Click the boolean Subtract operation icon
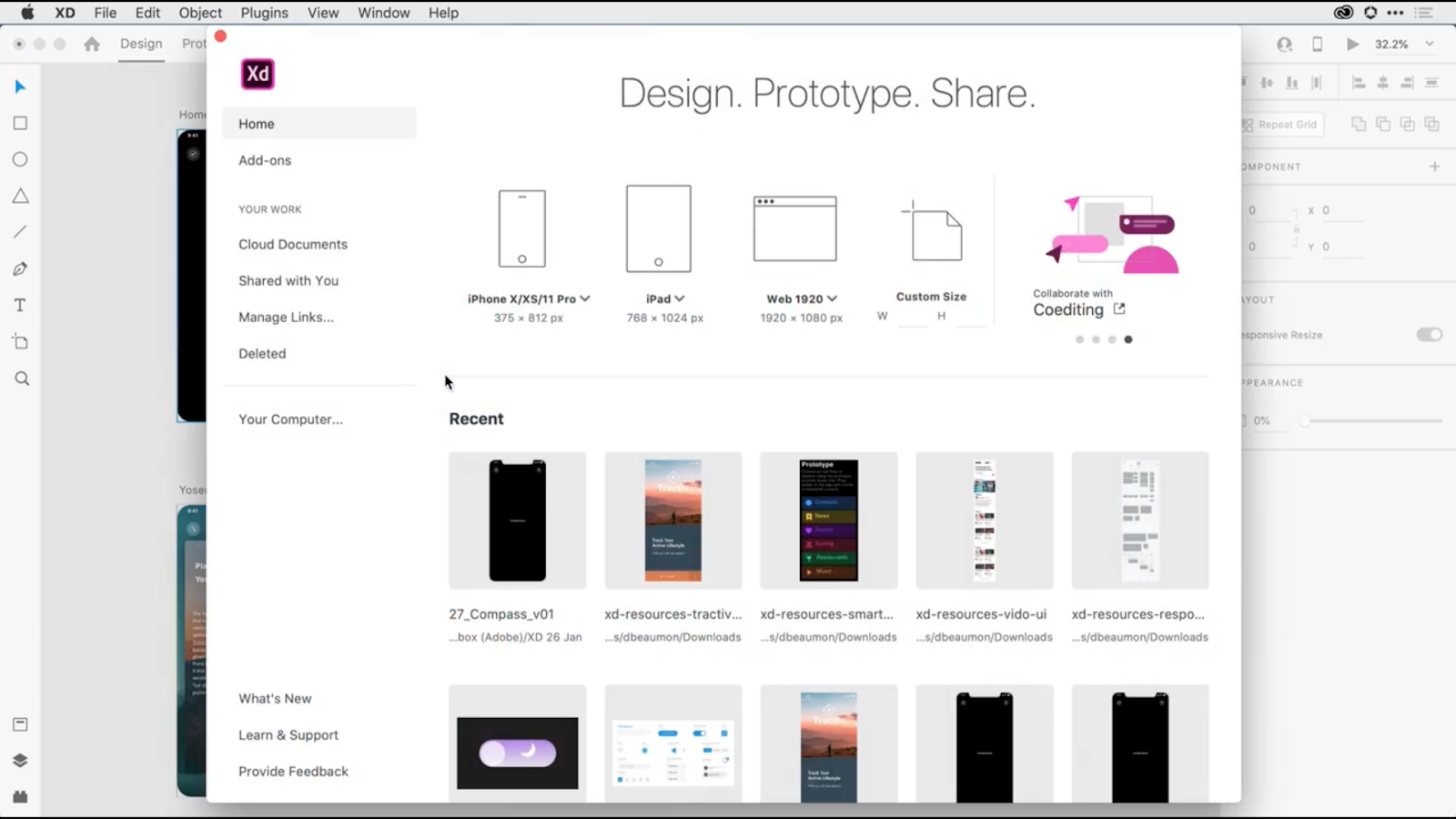Screen dimensions: 1456x819 point(1383,124)
